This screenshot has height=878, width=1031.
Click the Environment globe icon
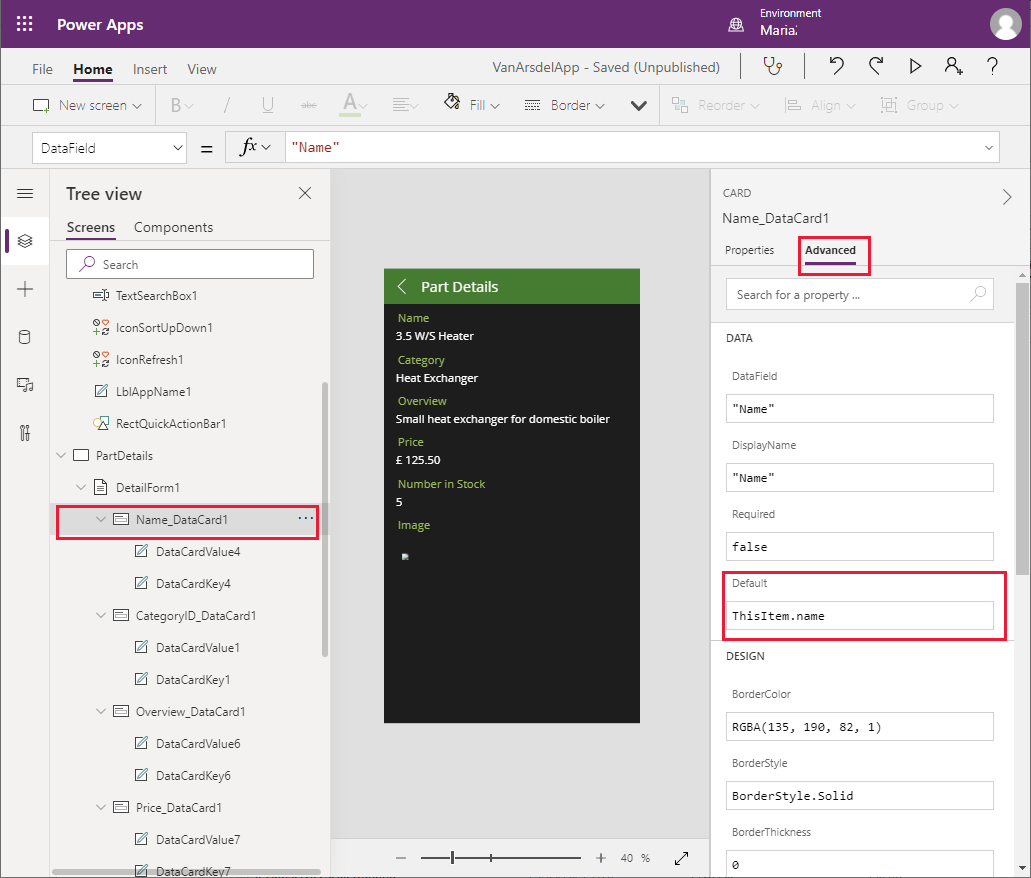736,25
